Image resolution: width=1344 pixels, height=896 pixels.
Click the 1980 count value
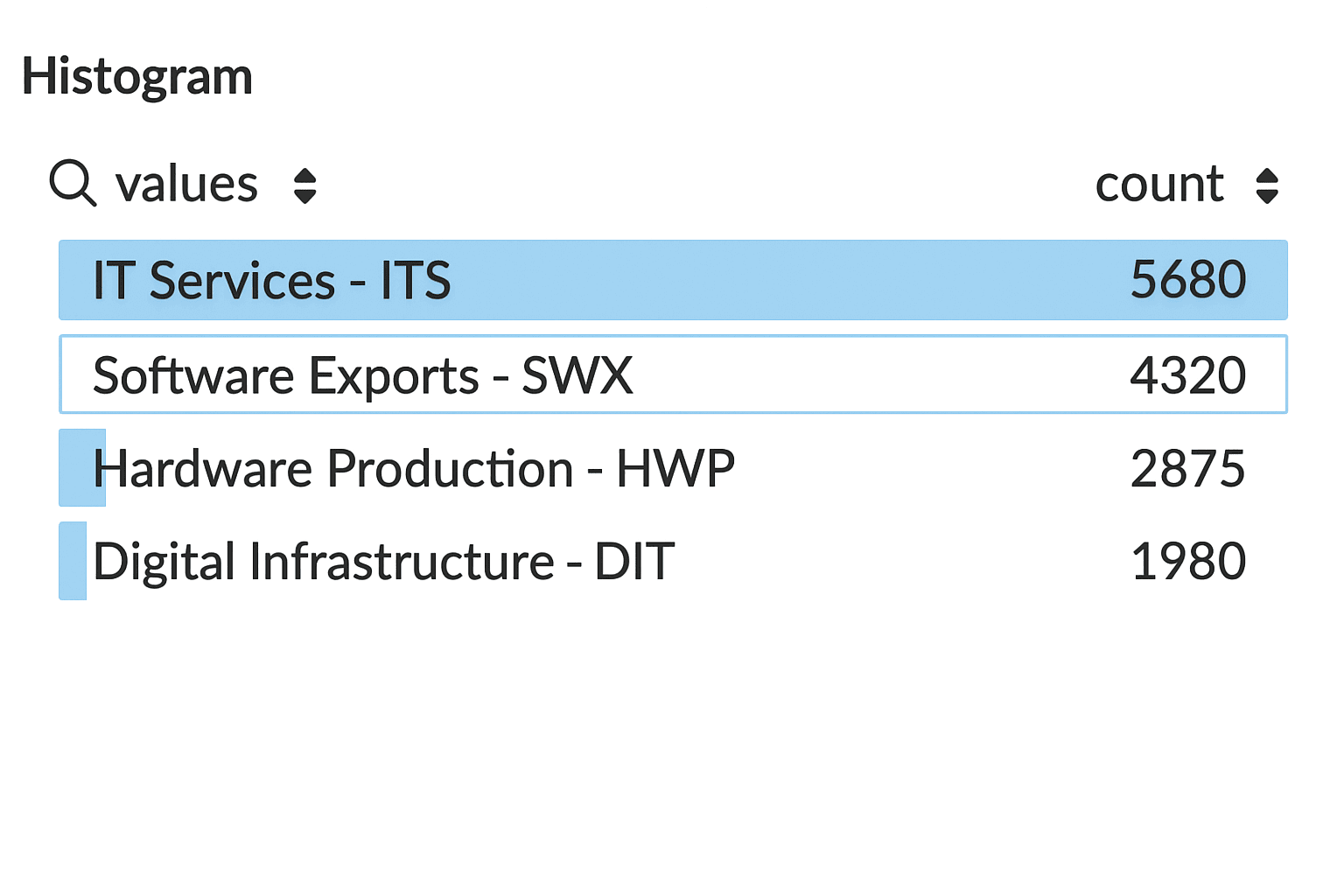pyautogui.click(x=1187, y=561)
